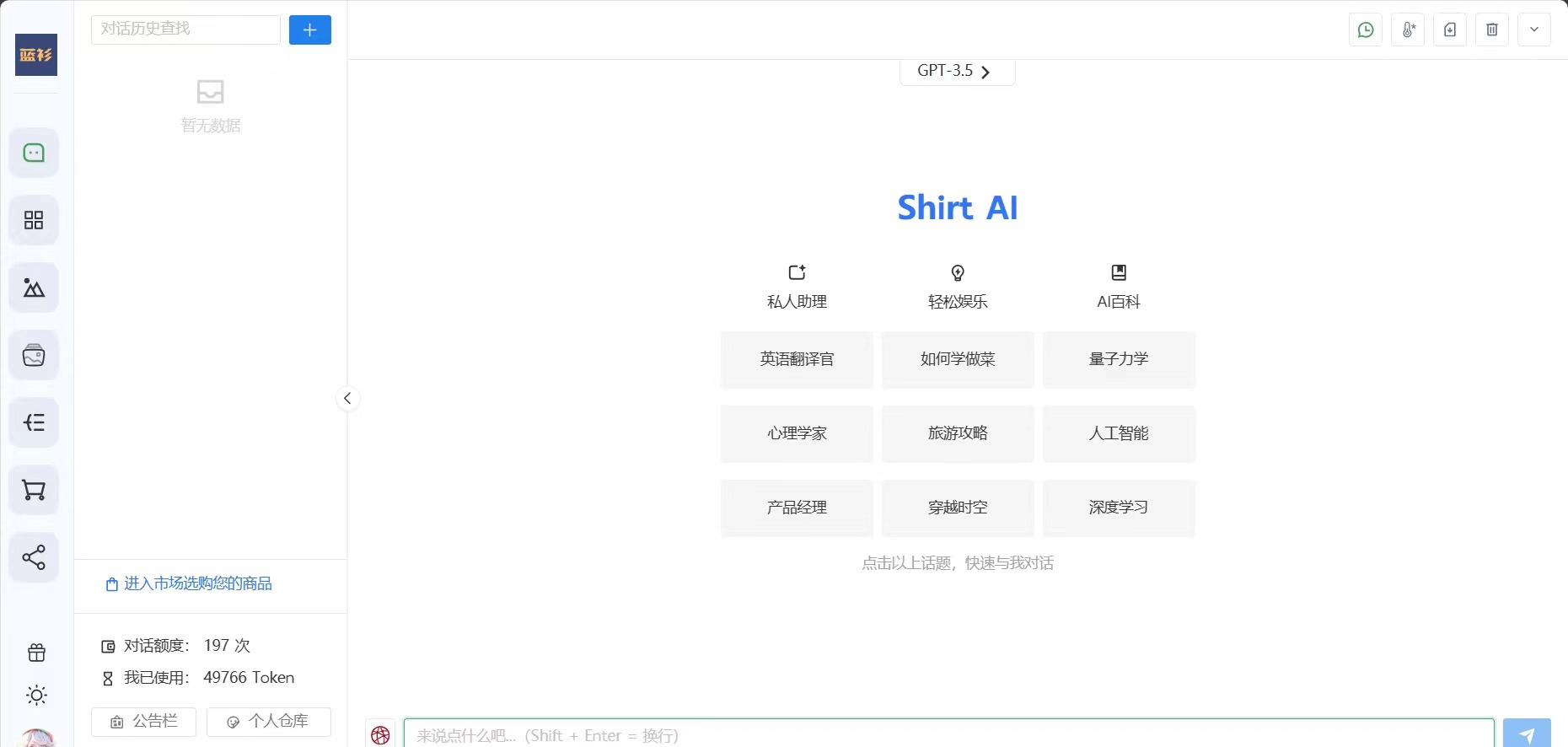Open the wallet icon in sidebar
The image size is (1568, 747).
pos(34,355)
